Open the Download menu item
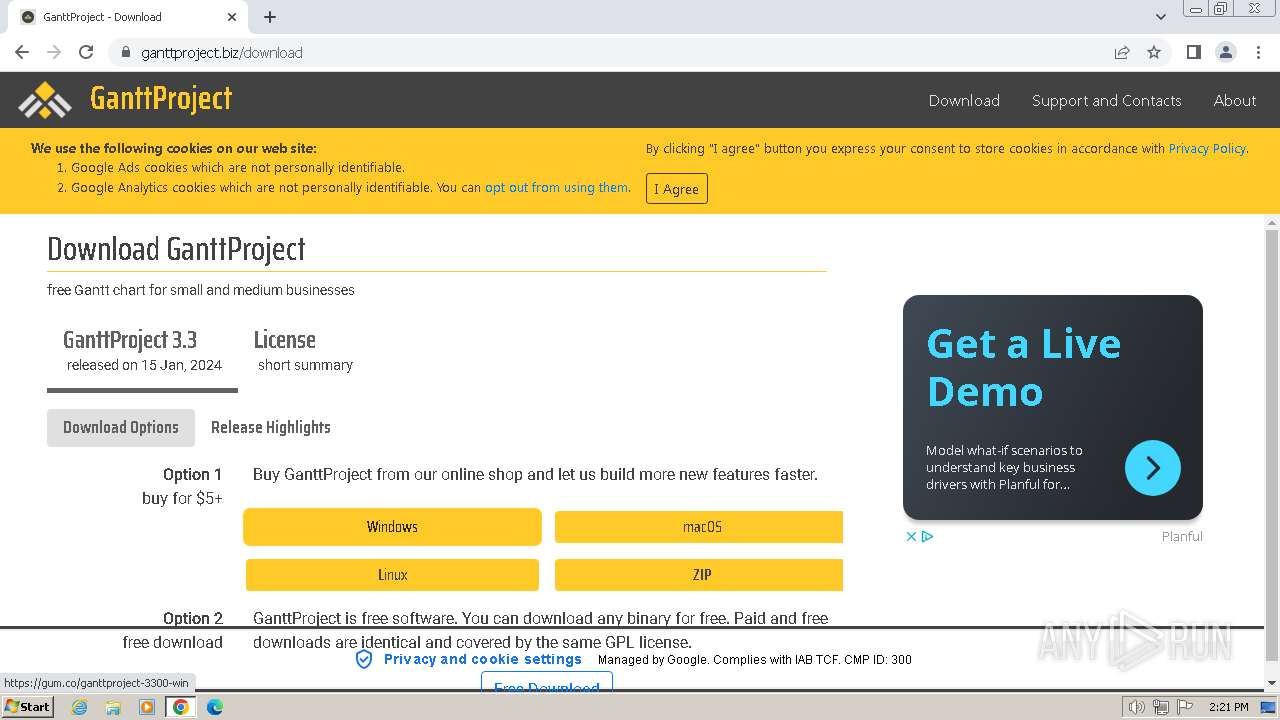 point(964,100)
